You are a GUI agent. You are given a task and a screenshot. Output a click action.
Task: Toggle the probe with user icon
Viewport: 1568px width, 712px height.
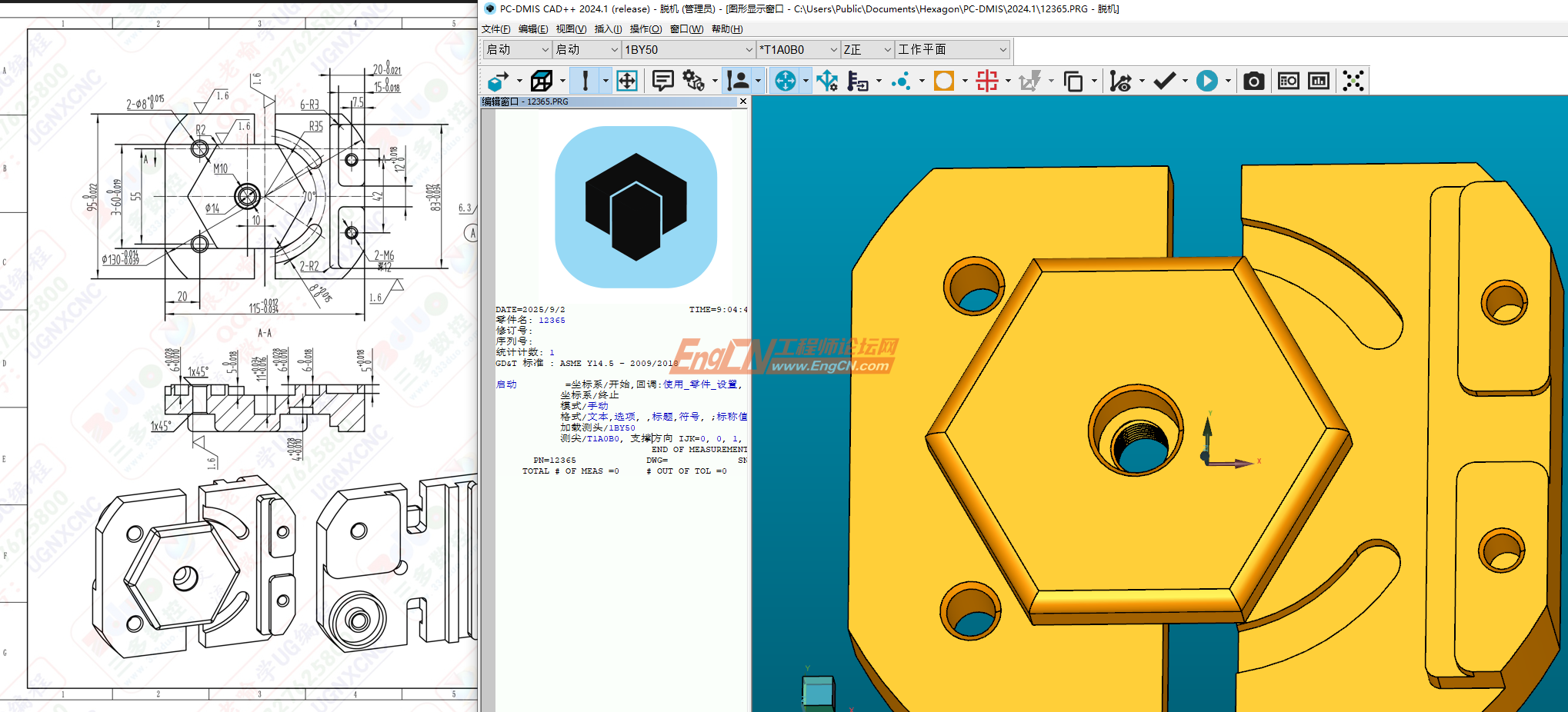point(738,81)
